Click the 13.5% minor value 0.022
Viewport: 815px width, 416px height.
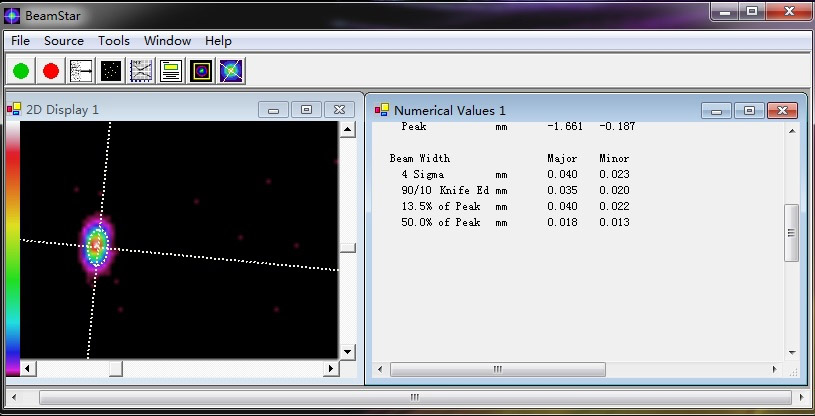614,206
